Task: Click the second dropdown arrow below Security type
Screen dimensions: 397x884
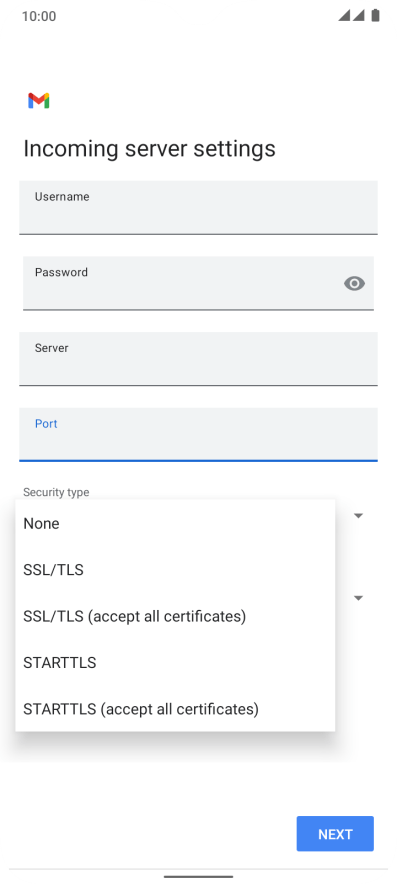Action: [358, 598]
